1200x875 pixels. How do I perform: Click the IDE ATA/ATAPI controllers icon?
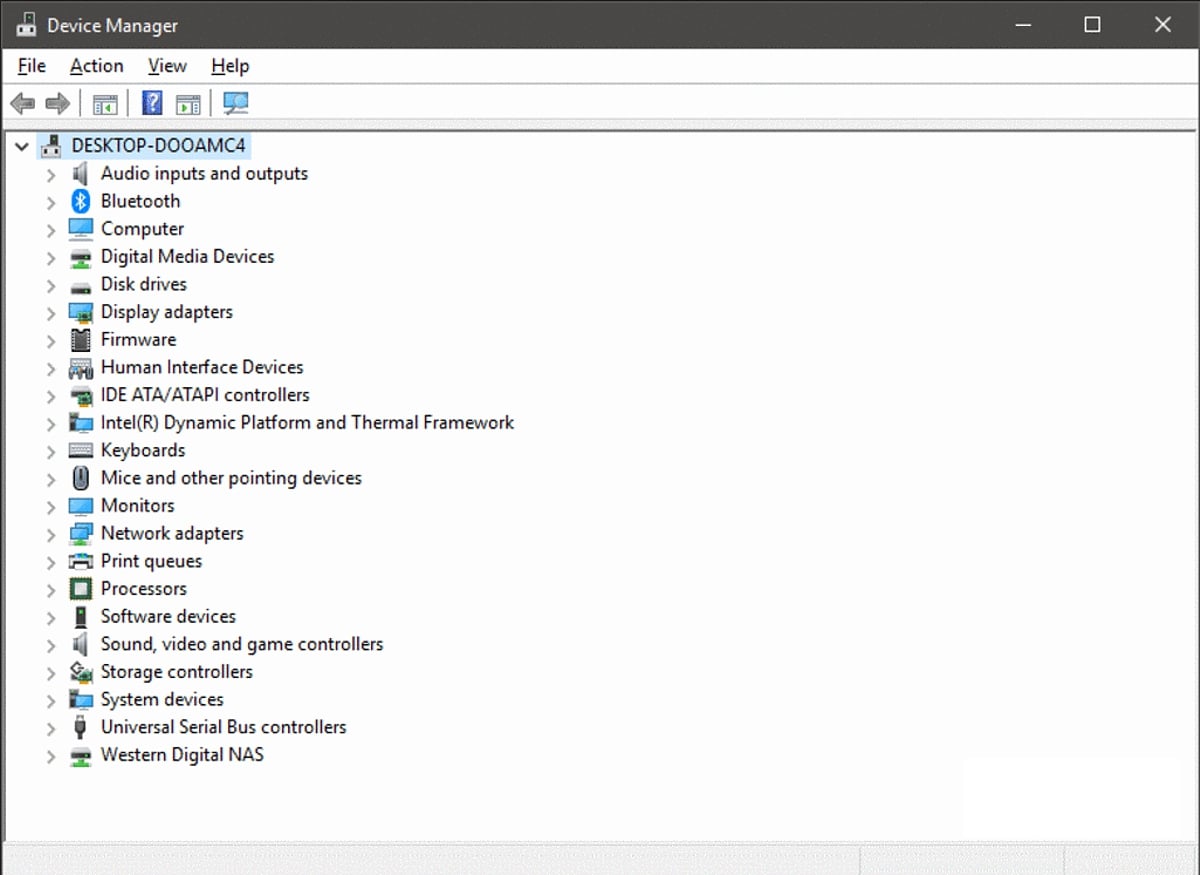[x=81, y=395]
